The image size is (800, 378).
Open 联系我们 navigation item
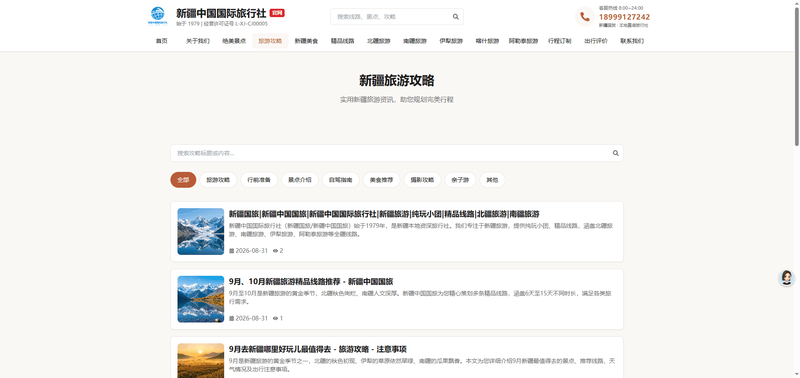pos(632,41)
